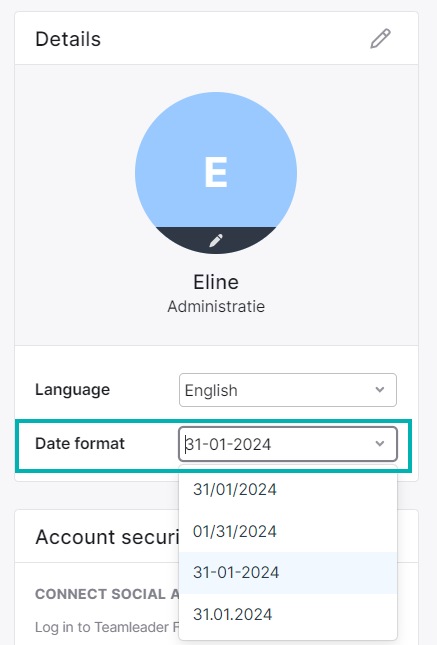Click the chevron arrow in the Date format field
The image size is (437, 645).
coord(380,444)
